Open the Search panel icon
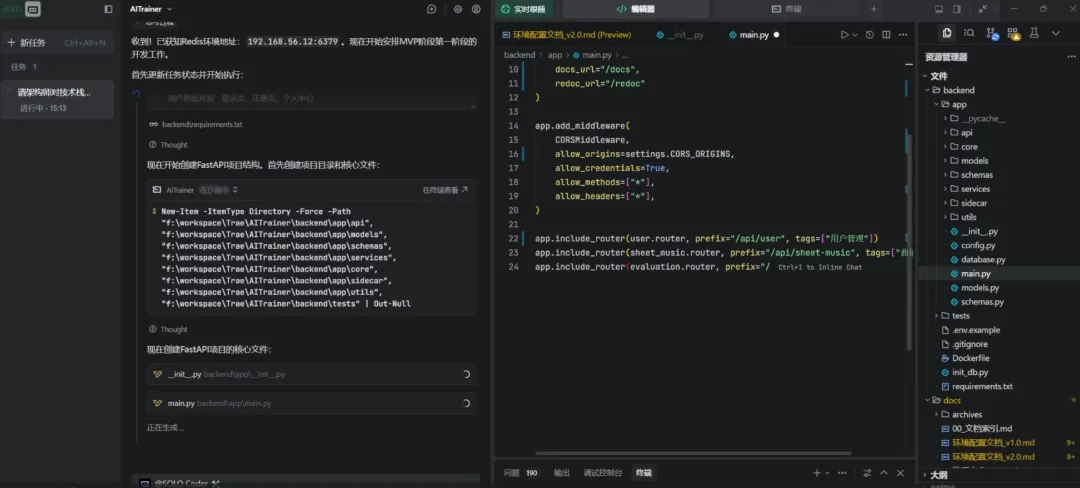1080x488 pixels. pos(969,32)
